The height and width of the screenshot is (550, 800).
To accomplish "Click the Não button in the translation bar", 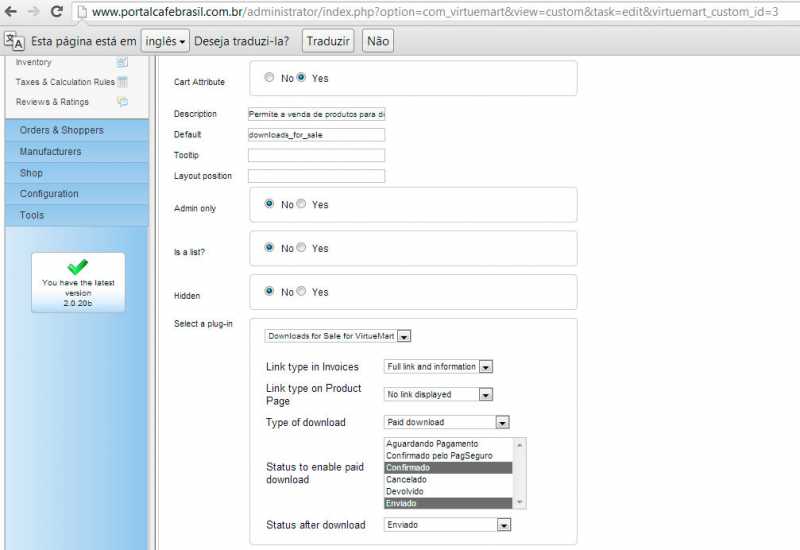I will click(378, 41).
